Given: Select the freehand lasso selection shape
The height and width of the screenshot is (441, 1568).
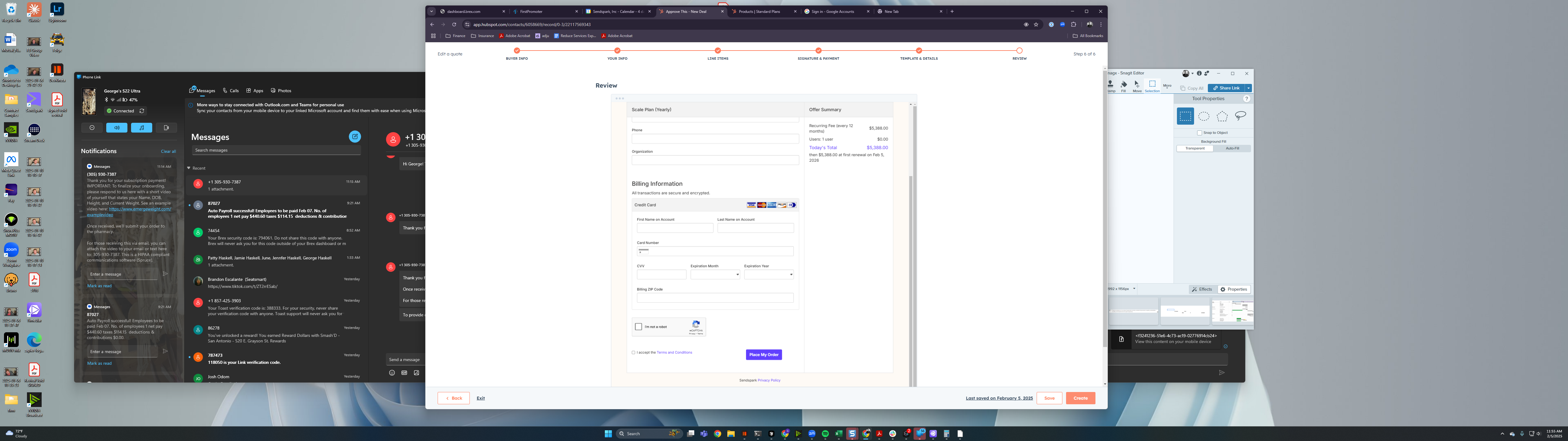Looking at the screenshot, I should 1241,116.
